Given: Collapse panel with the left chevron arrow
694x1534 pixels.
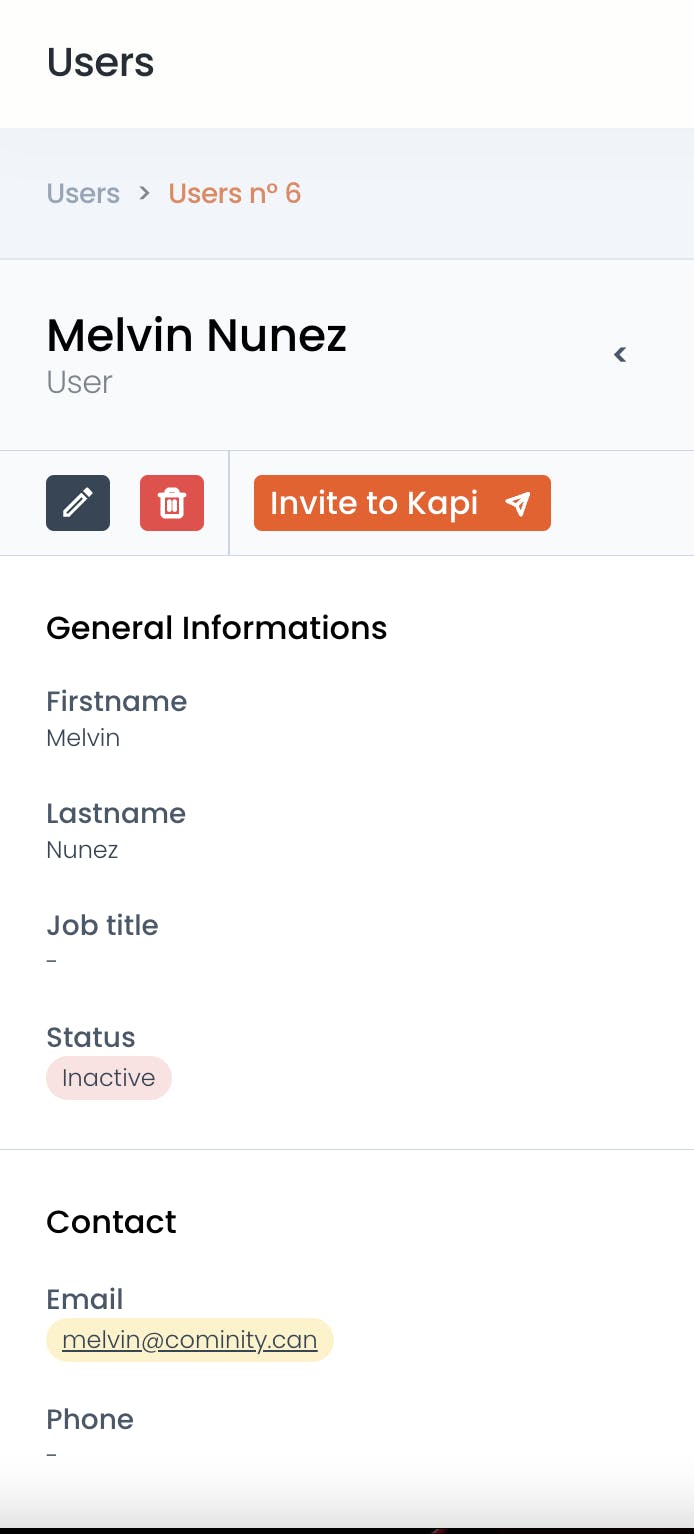Looking at the screenshot, I should click(x=620, y=354).
